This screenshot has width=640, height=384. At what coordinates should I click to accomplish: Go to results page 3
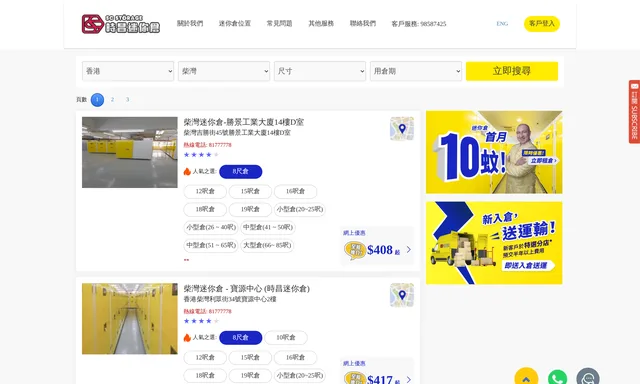(127, 100)
